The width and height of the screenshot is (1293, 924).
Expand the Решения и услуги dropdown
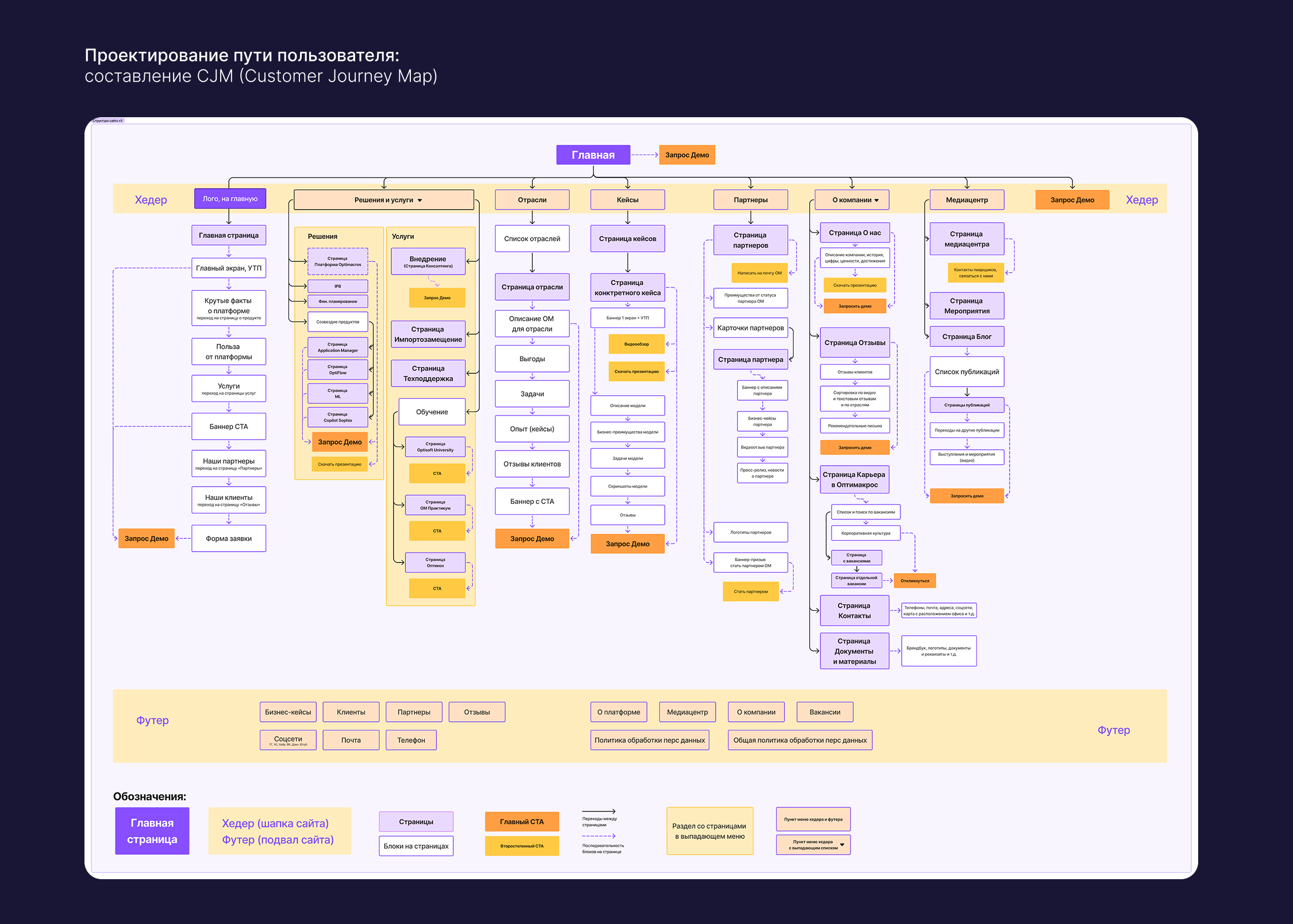point(384,200)
